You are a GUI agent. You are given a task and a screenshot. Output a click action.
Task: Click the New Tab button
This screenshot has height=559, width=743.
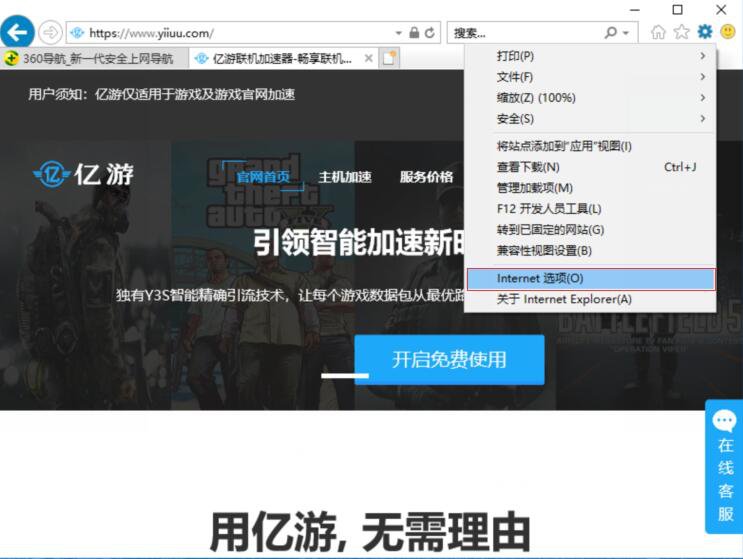[x=390, y=58]
